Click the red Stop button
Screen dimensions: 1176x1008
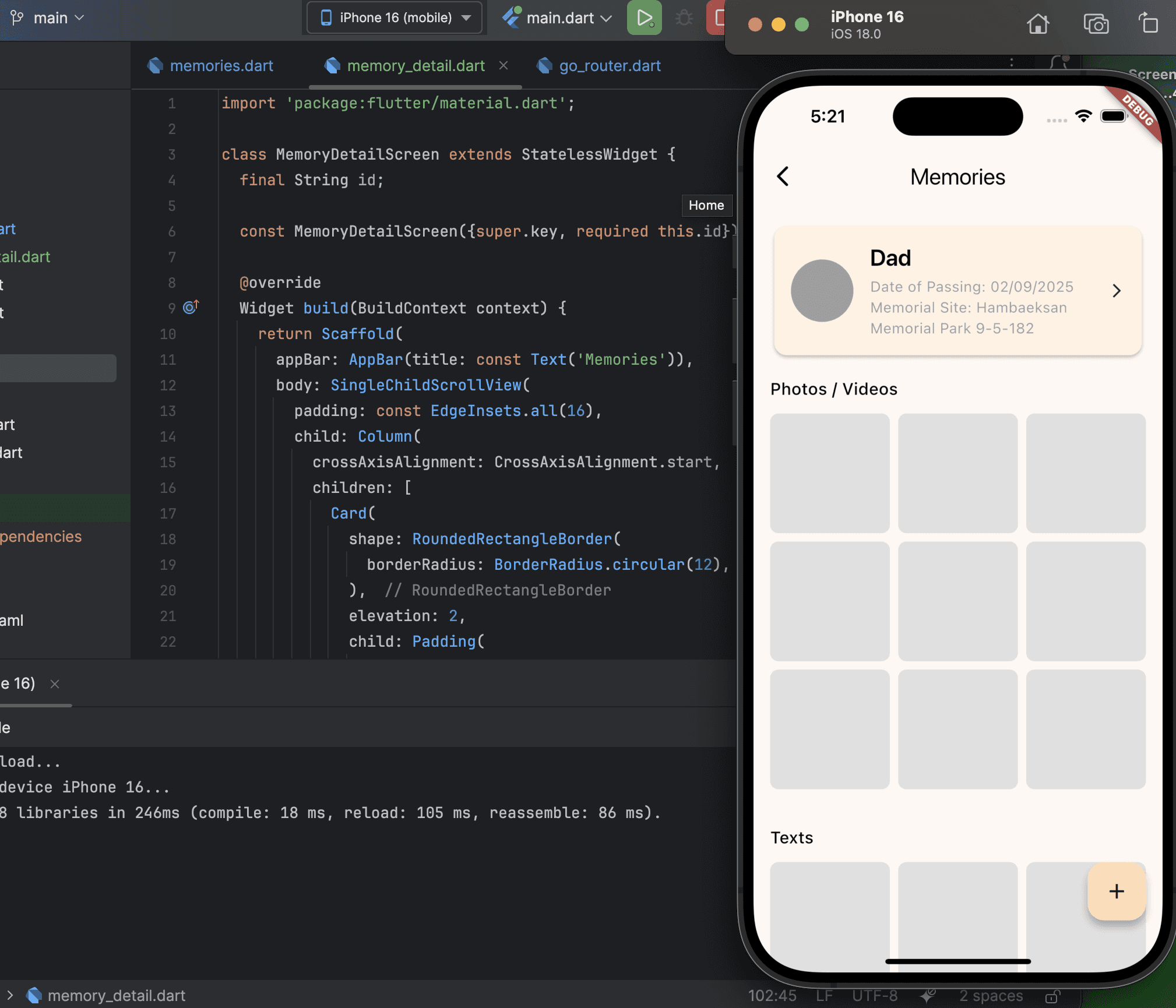coord(717,17)
